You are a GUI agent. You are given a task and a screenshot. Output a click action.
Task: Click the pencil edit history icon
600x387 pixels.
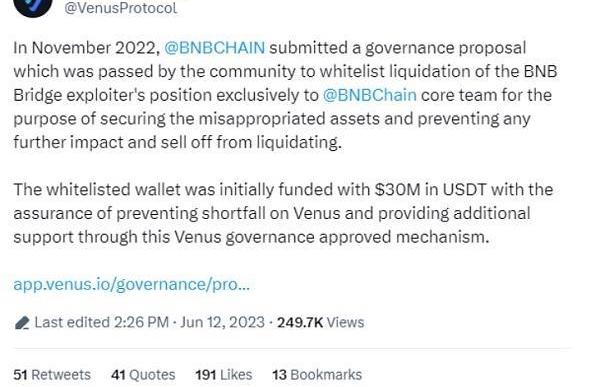pyautogui.click(x=22, y=323)
